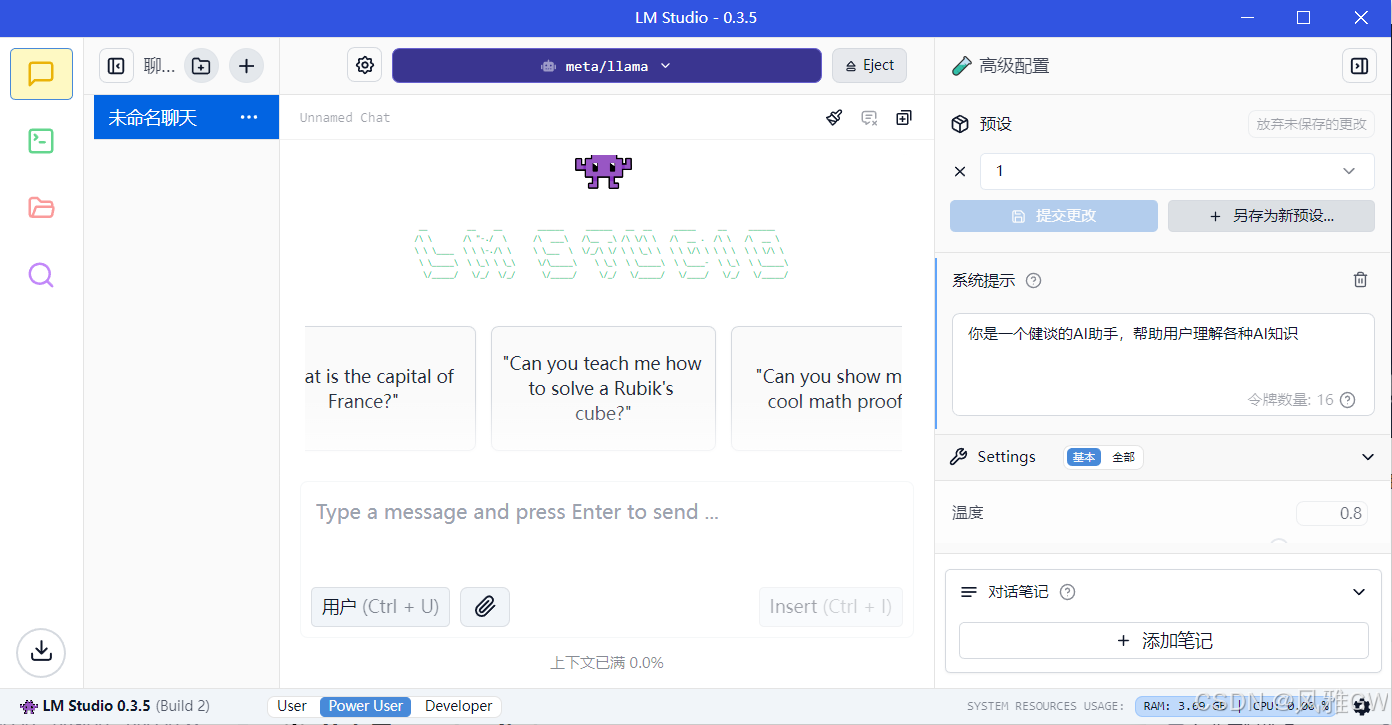
Task: Click the Insert (Ctrl + I) button
Action: point(830,606)
